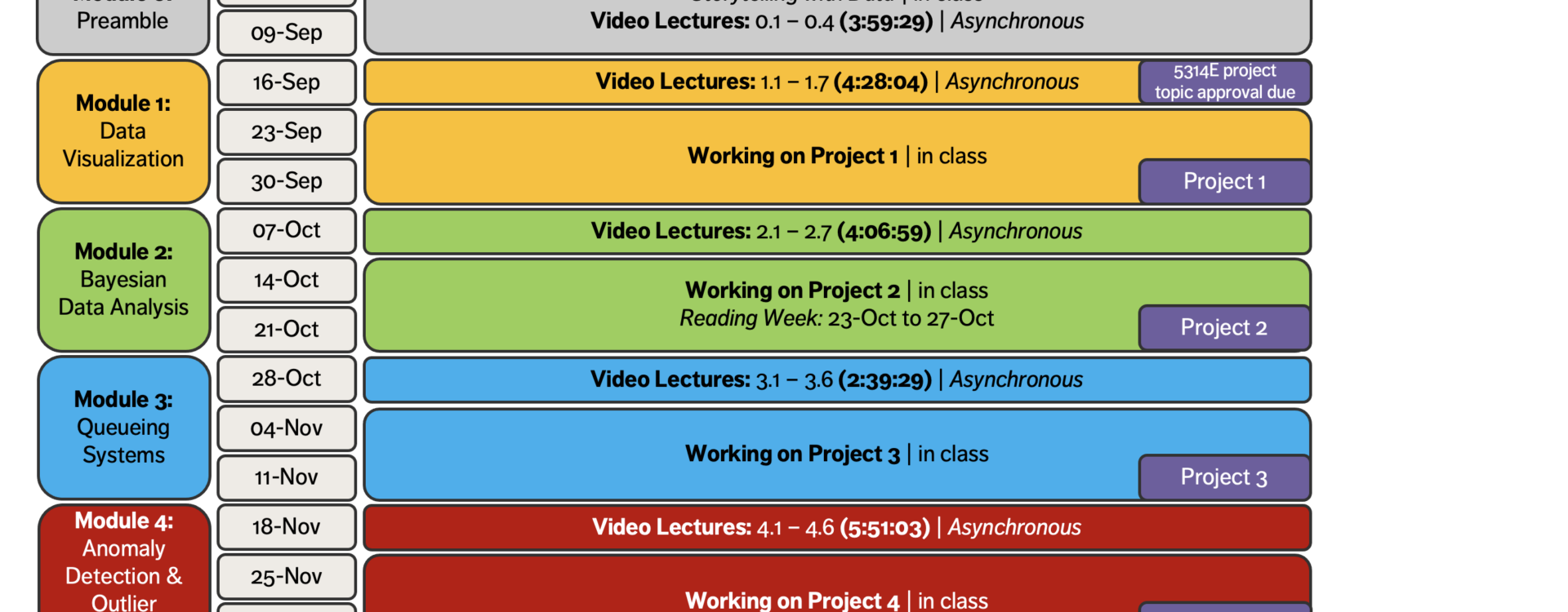Viewport: 1568px width, 612px height.
Task: Open the purple Project 2 badge
Action: pos(1224,328)
